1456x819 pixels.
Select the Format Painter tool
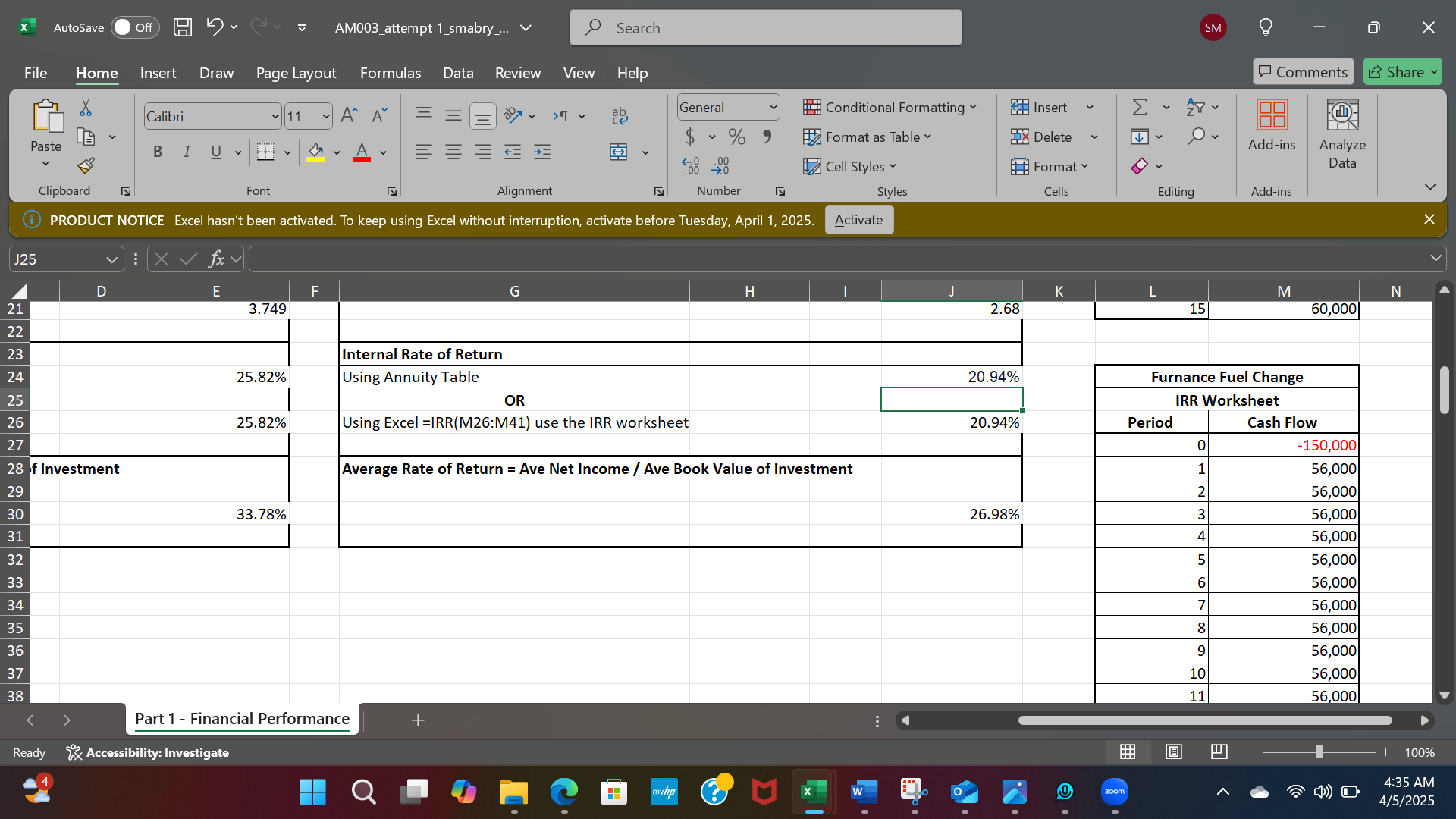point(85,165)
